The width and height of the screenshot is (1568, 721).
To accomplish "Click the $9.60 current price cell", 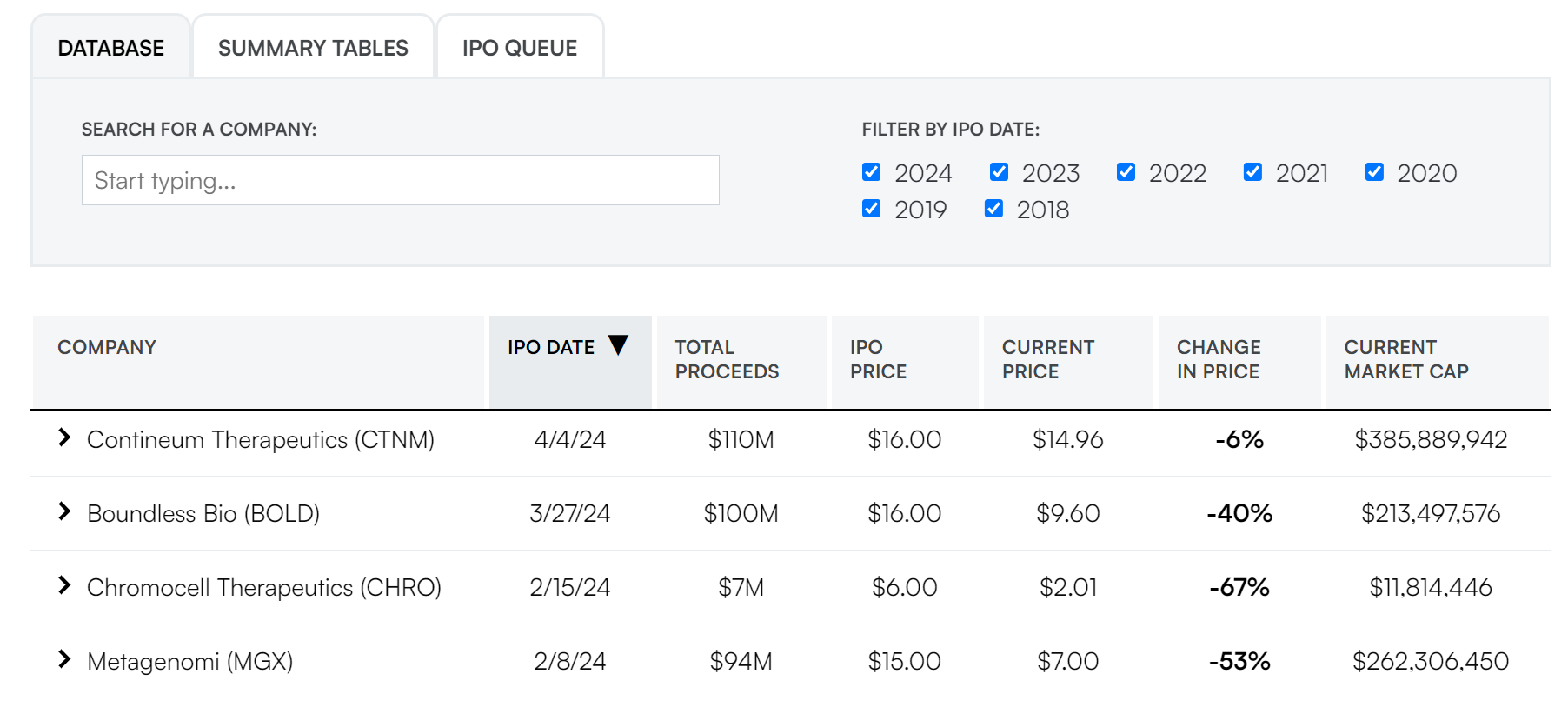I will coord(1068,514).
